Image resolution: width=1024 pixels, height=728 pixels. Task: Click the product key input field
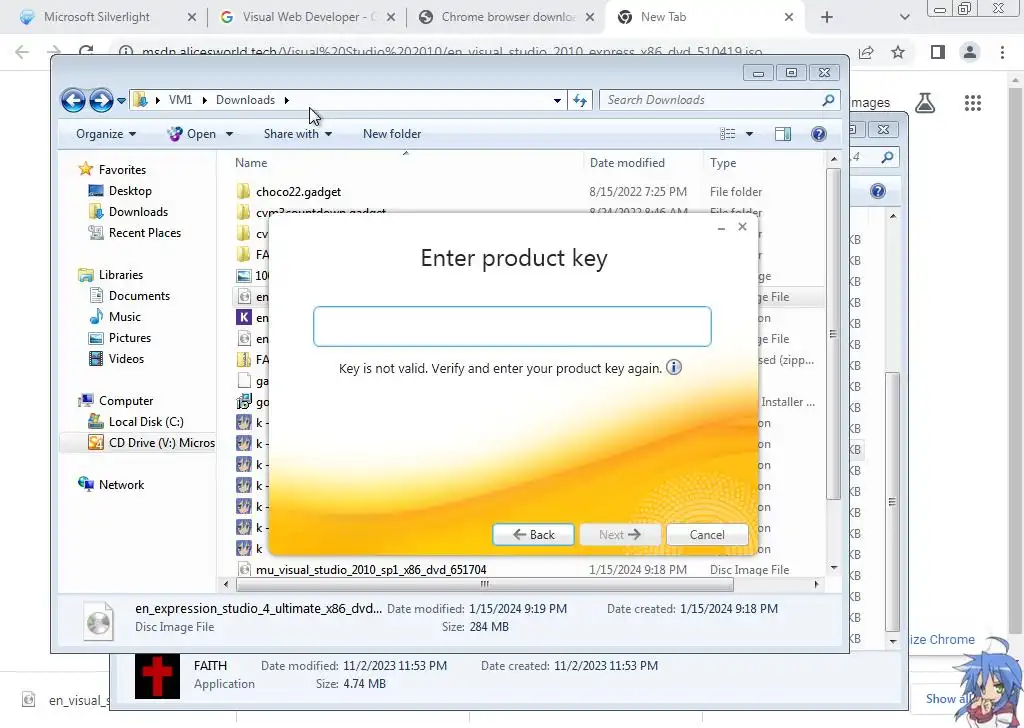512,326
